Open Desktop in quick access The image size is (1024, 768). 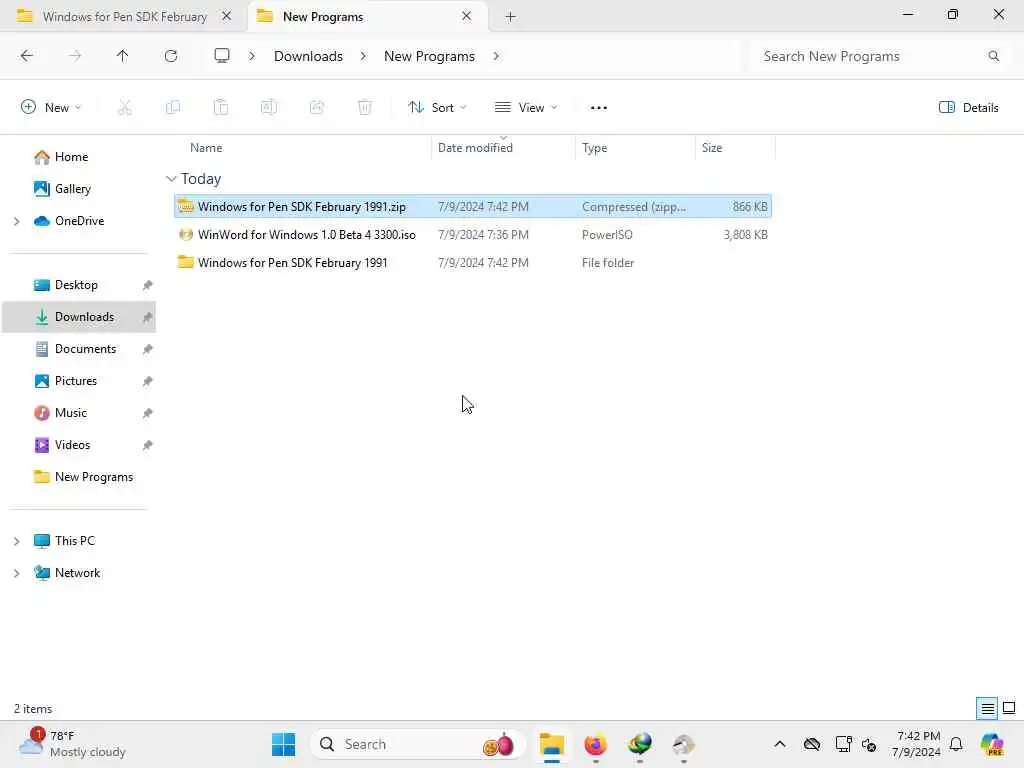click(x=76, y=285)
